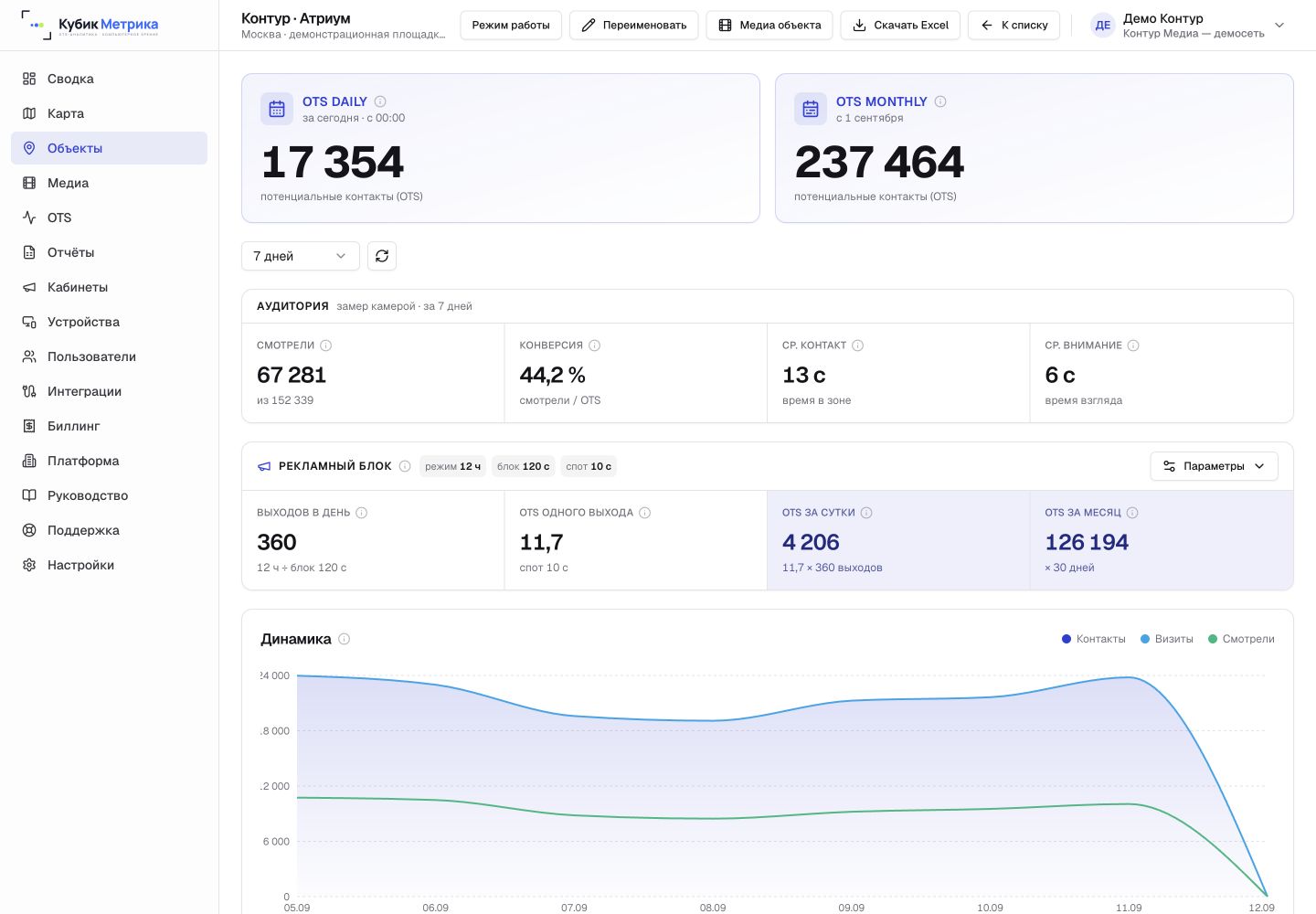Navigate to Устройства in the sidebar

[x=109, y=322]
